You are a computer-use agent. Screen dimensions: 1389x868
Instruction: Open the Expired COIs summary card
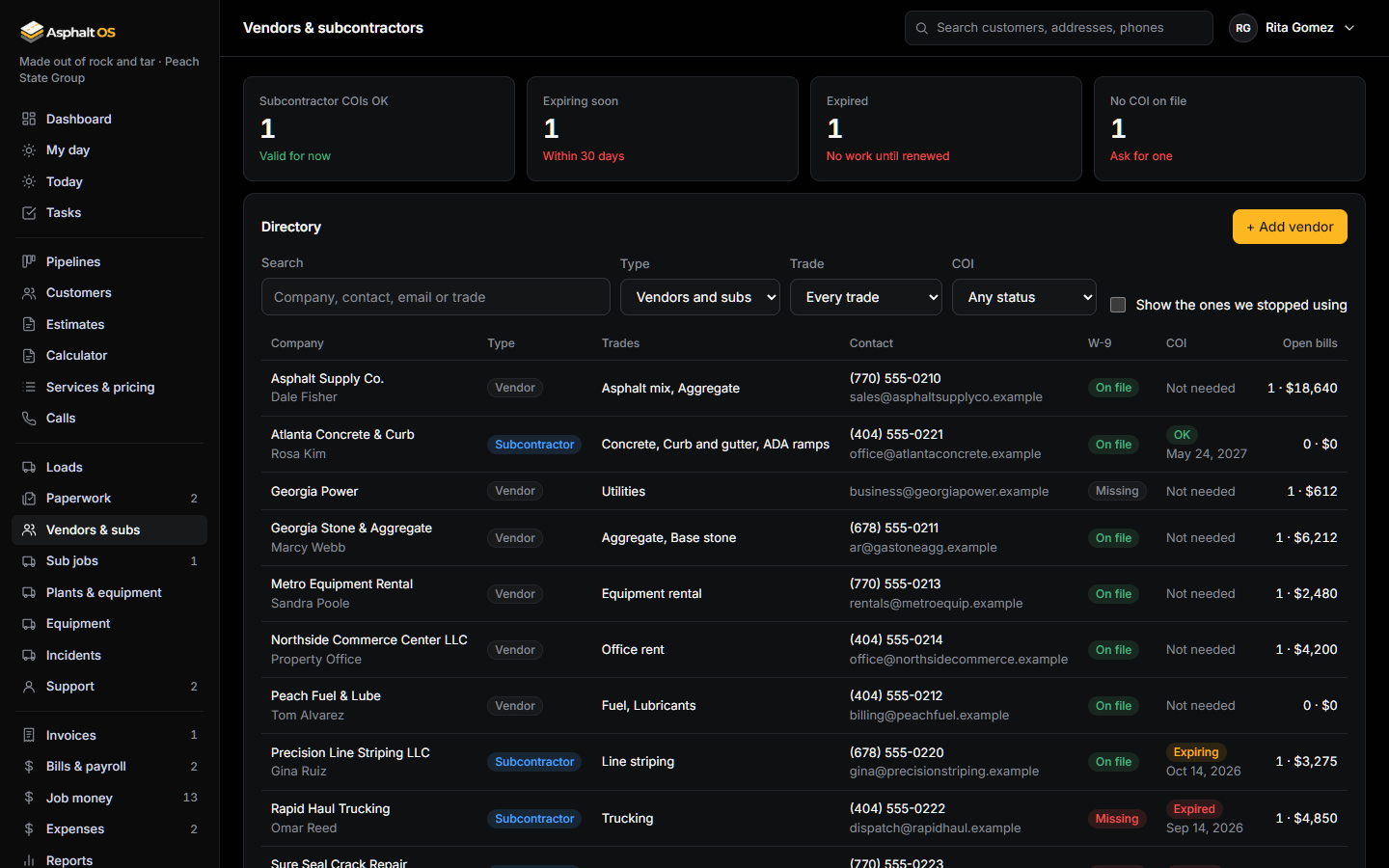click(x=946, y=129)
